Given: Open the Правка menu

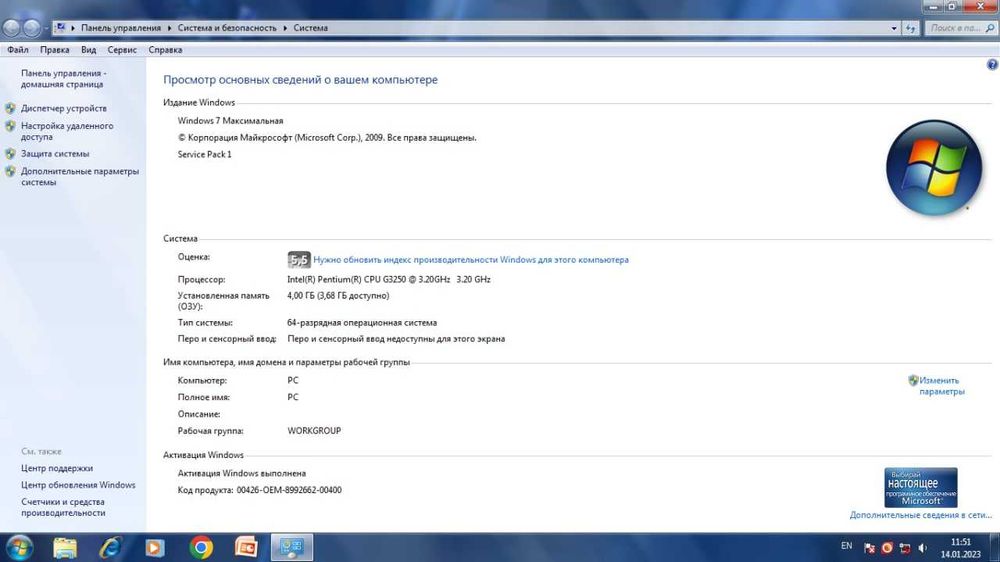Looking at the screenshot, I should (55, 50).
